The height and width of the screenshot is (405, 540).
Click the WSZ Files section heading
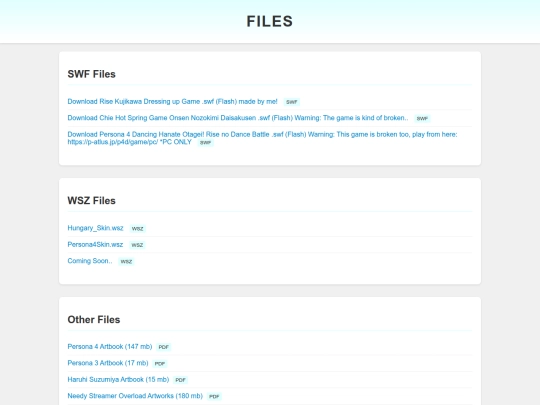pyautogui.click(x=92, y=200)
